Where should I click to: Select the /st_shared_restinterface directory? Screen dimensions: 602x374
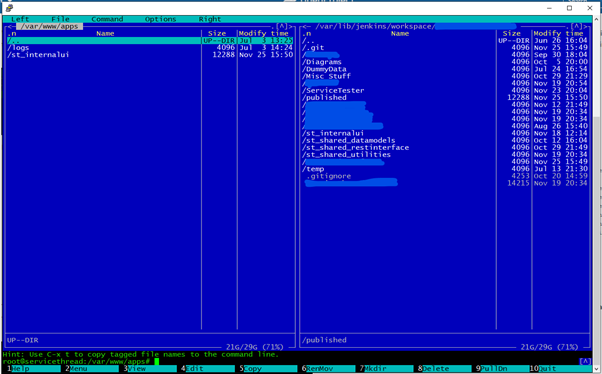445,147
